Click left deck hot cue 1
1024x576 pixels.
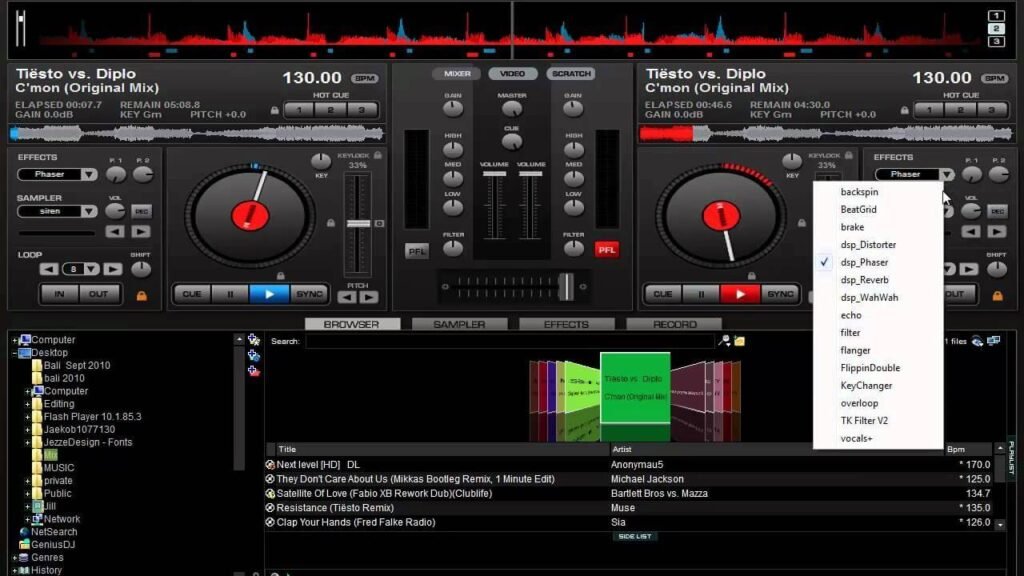click(x=300, y=110)
